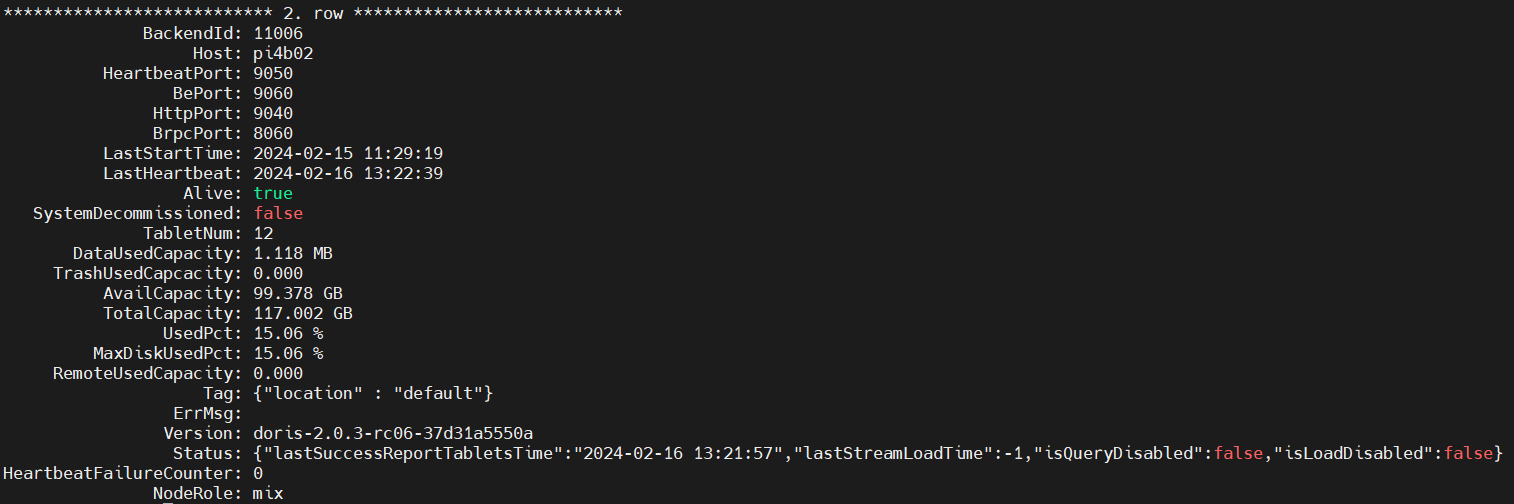Click the NodeRole value mix

click(268, 493)
